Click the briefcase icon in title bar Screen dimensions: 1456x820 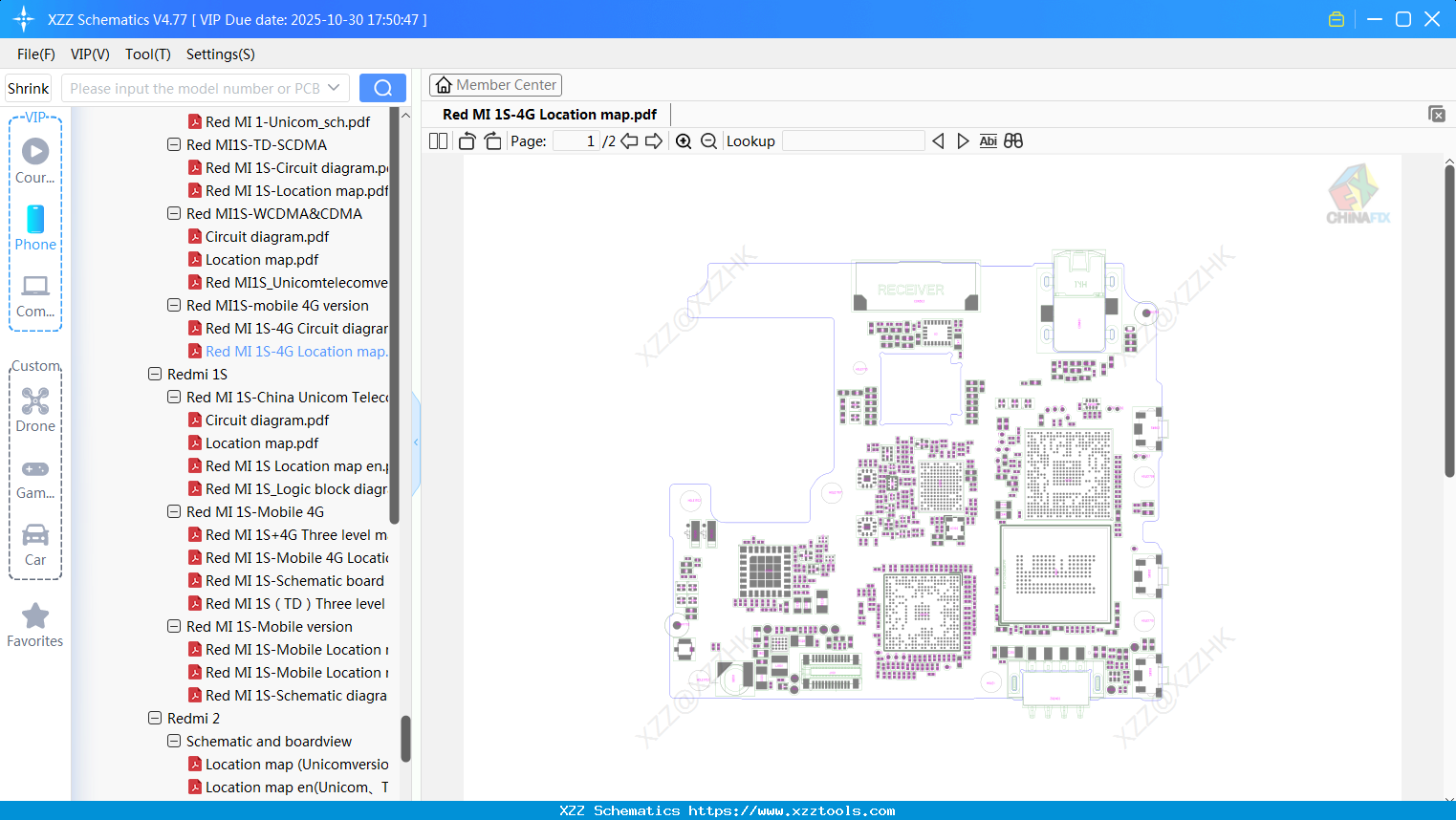[1336, 18]
